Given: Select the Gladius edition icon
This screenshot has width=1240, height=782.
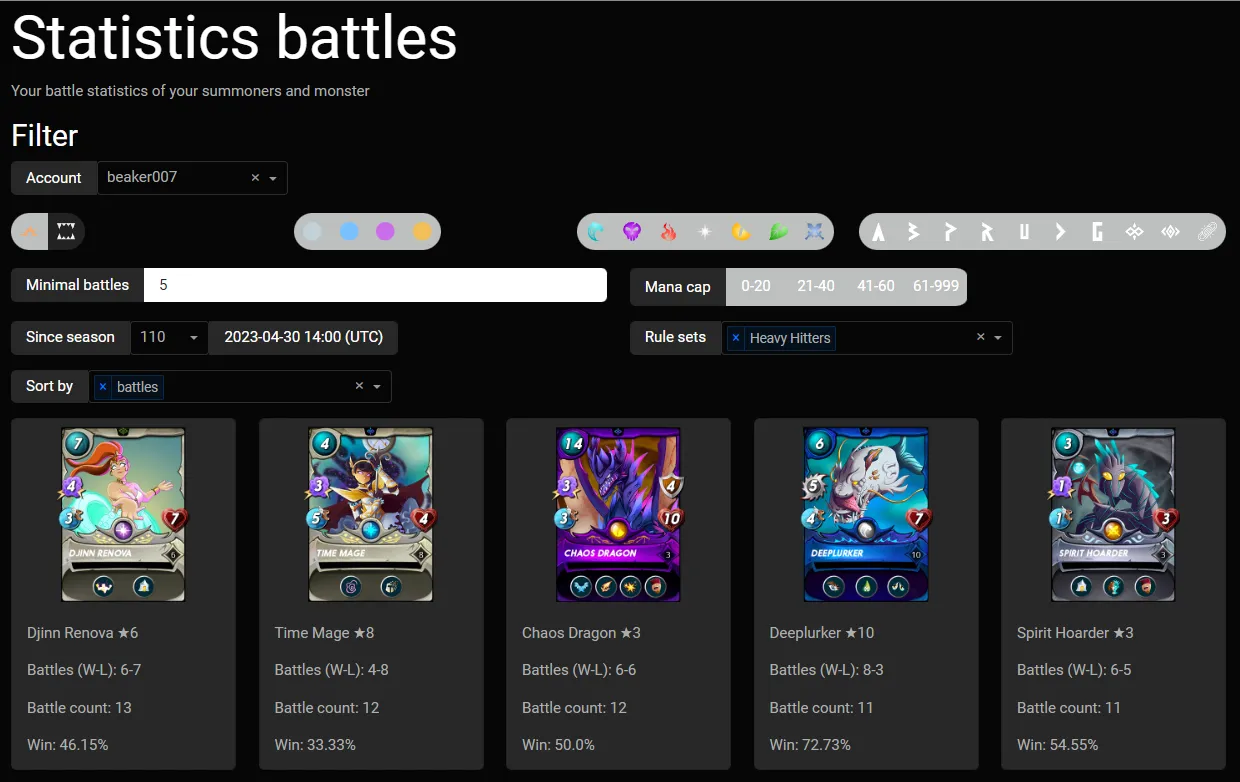Looking at the screenshot, I should pos(1097,232).
